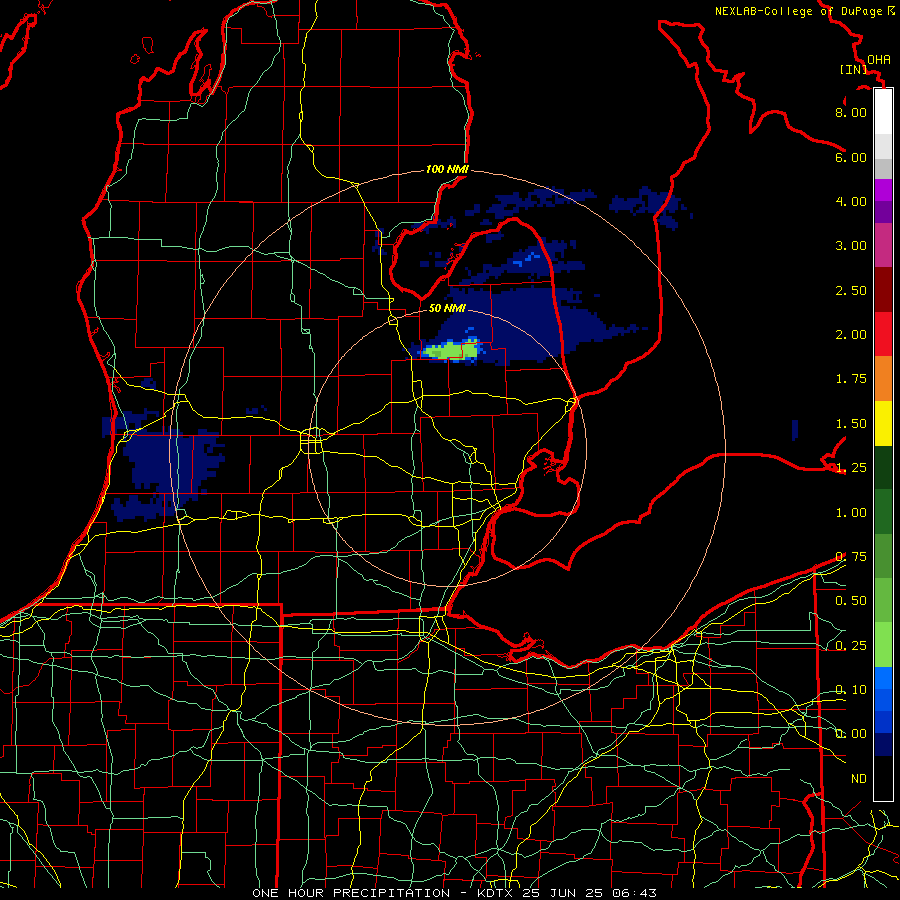Select the pink legend swatch beside 3.00

[883, 245]
